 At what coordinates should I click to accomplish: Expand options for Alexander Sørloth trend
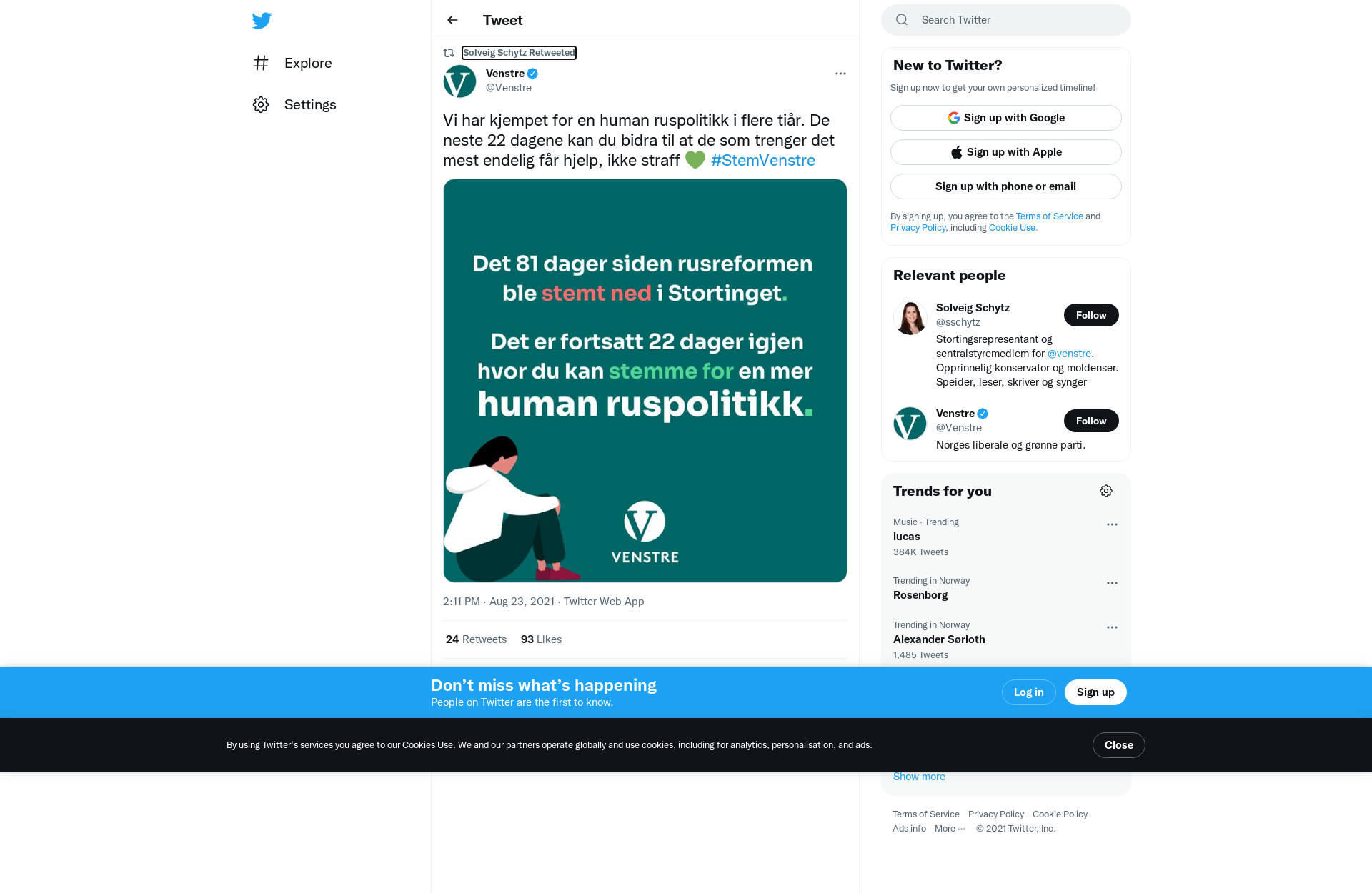(x=1112, y=627)
